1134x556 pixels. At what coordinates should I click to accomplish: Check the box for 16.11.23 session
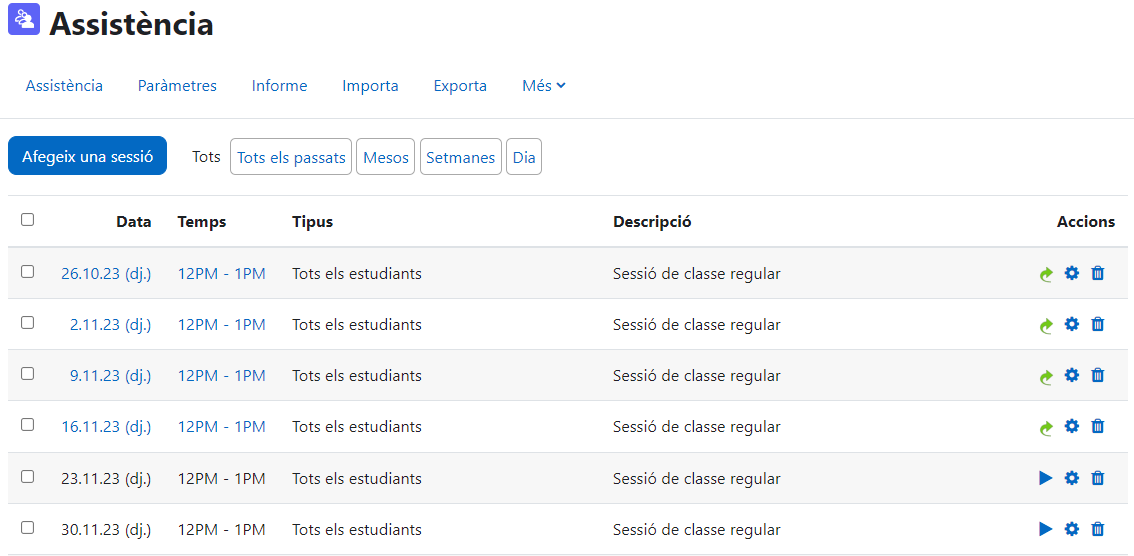(x=27, y=425)
